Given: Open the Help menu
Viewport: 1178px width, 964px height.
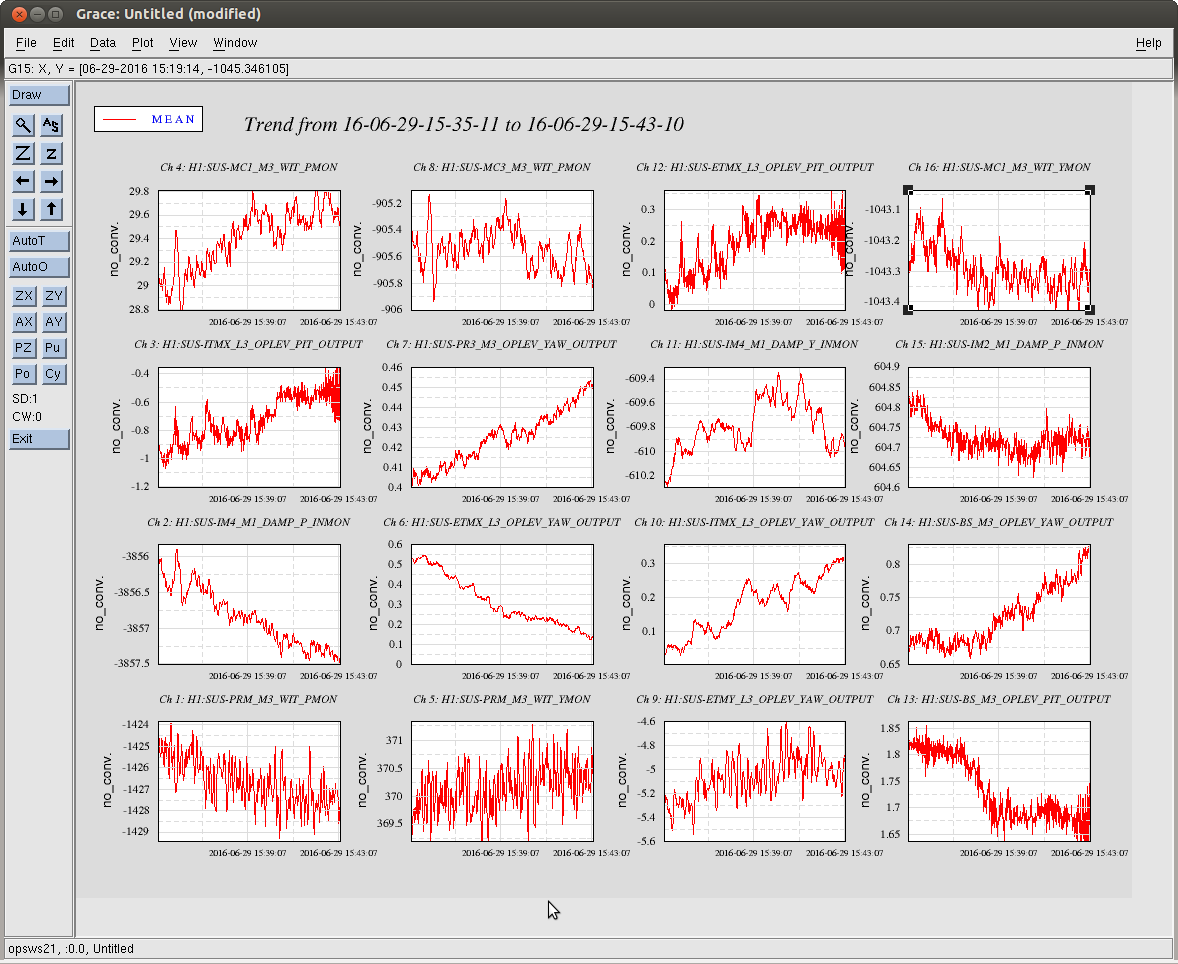Looking at the screenshot, I should tap(1148, 43).
